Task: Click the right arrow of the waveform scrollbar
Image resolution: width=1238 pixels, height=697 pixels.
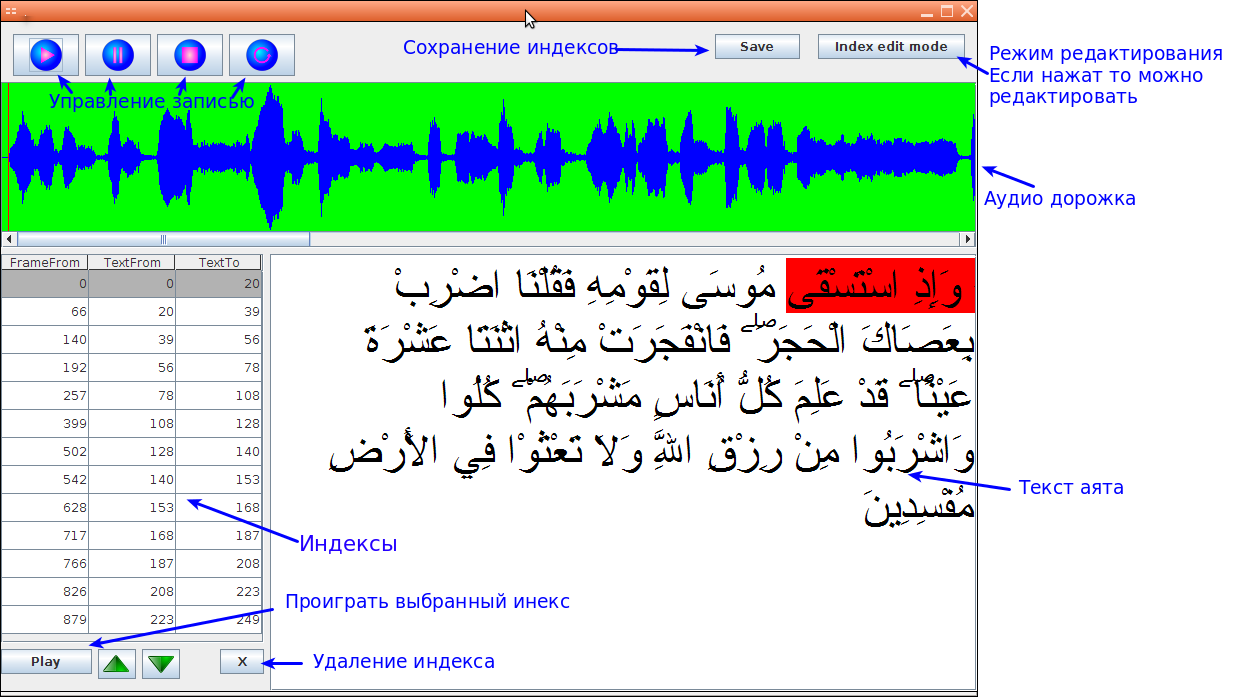Action: click(x=967, y=240)
